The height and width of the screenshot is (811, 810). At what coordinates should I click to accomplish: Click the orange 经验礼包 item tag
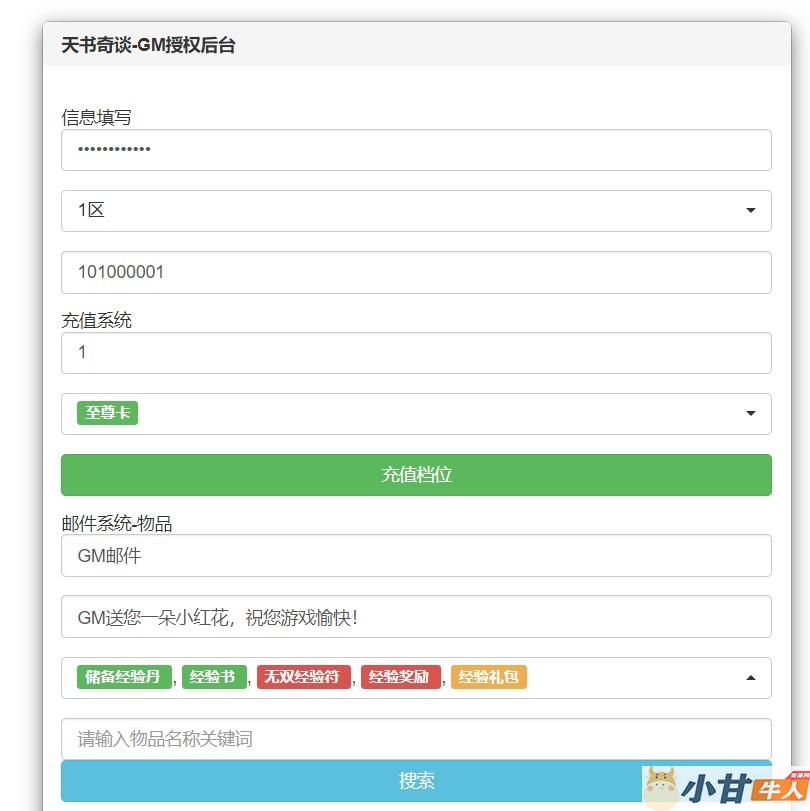(488, 677)
